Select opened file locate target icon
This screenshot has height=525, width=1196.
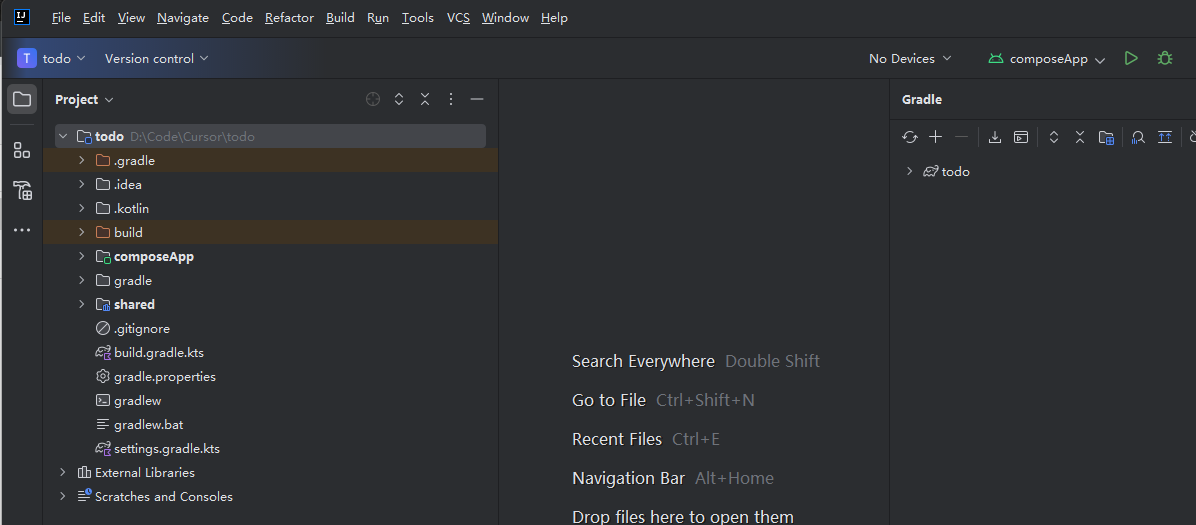click(x=372, y=99)
